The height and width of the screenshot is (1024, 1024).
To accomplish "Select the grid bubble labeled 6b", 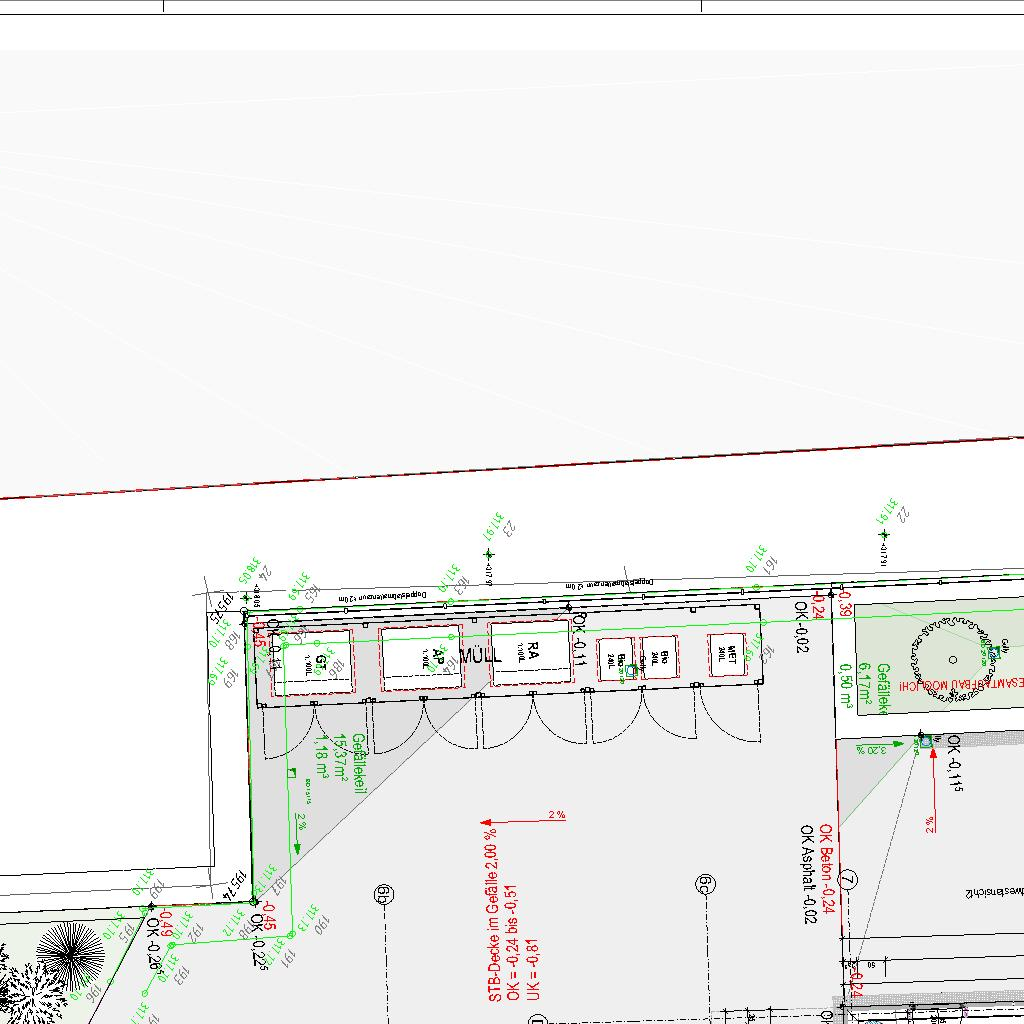I will pyautogui.click(x=382, y=894).
